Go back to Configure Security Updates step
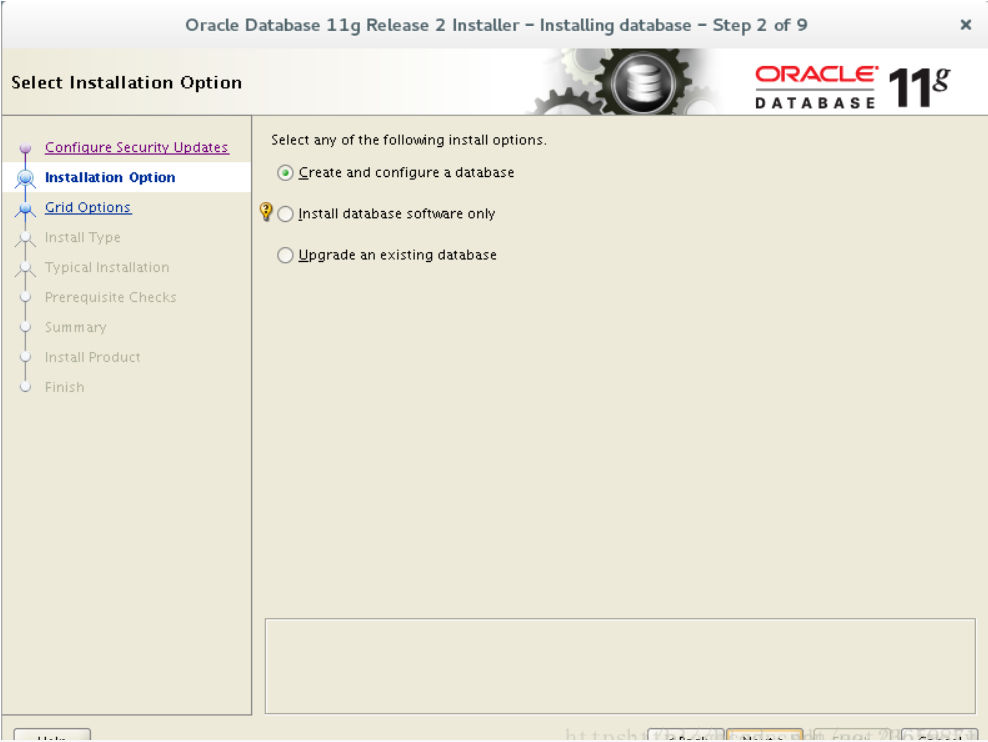This screenshot has width=988, height=742. point(137,147)
